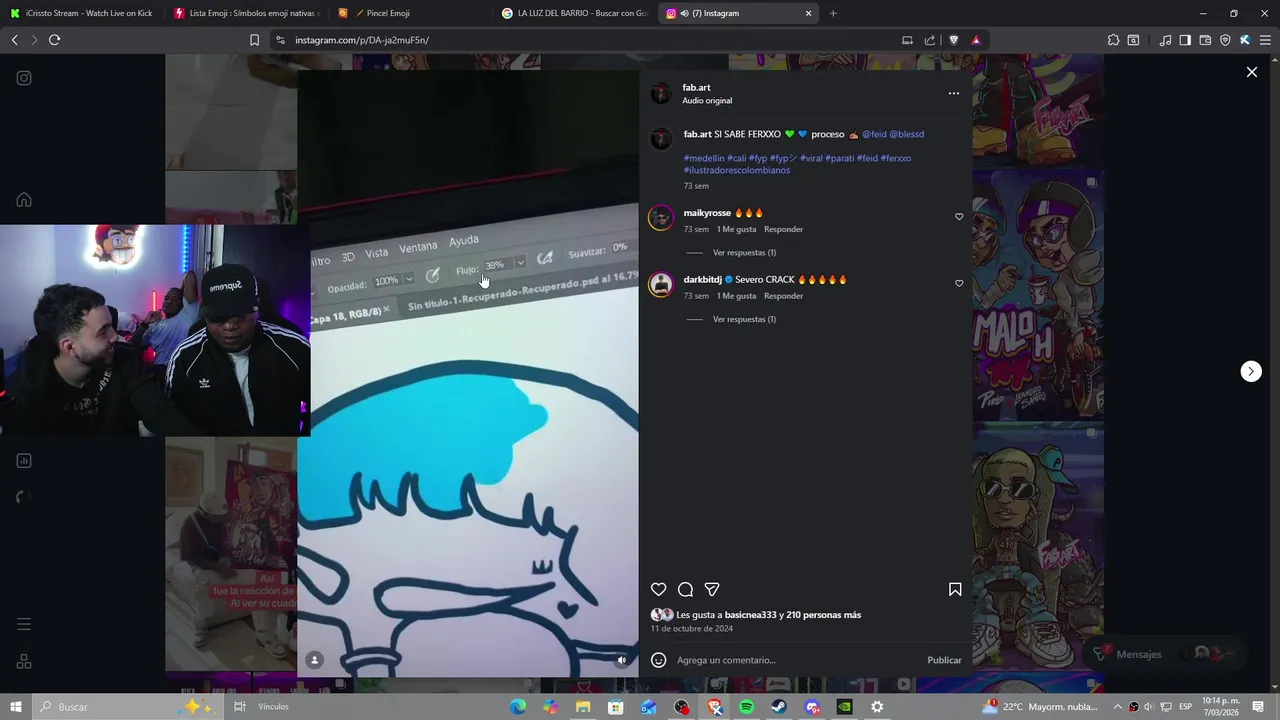Toggle the browser sidebar panel
The height and width of the screenshot is (720, 1280).
click(x=1185, y=40)
